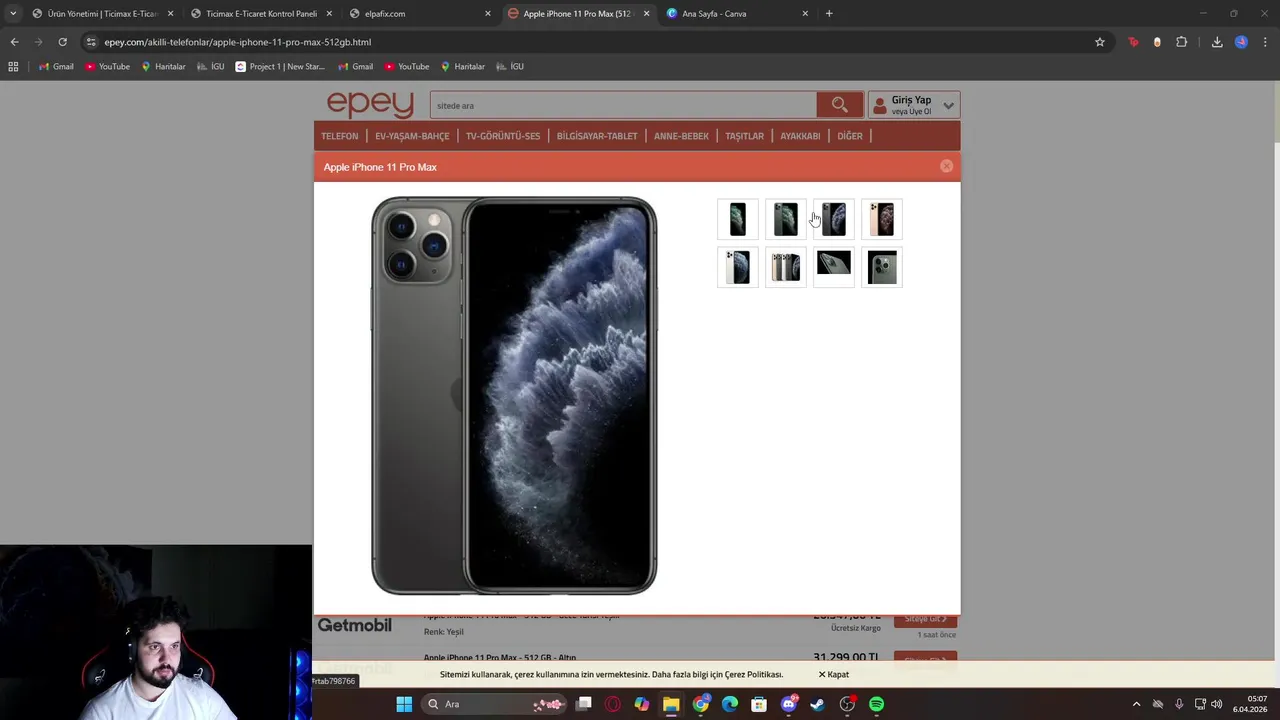This screenshot has width=1280, height=720.
Task: Close the iPhone 11 Pro Max image gallery popup
Action: (x=946, y=166)
